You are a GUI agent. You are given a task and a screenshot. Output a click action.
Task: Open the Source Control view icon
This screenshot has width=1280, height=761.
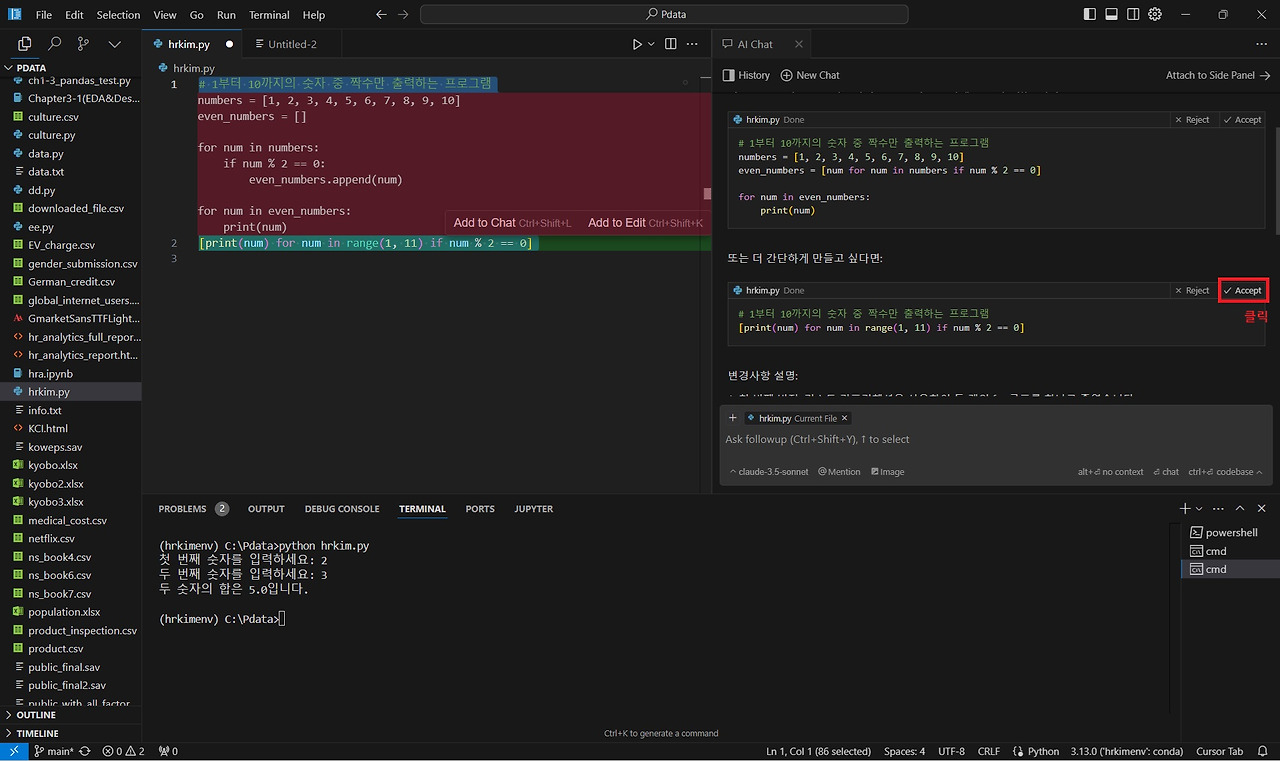(84, 44)
